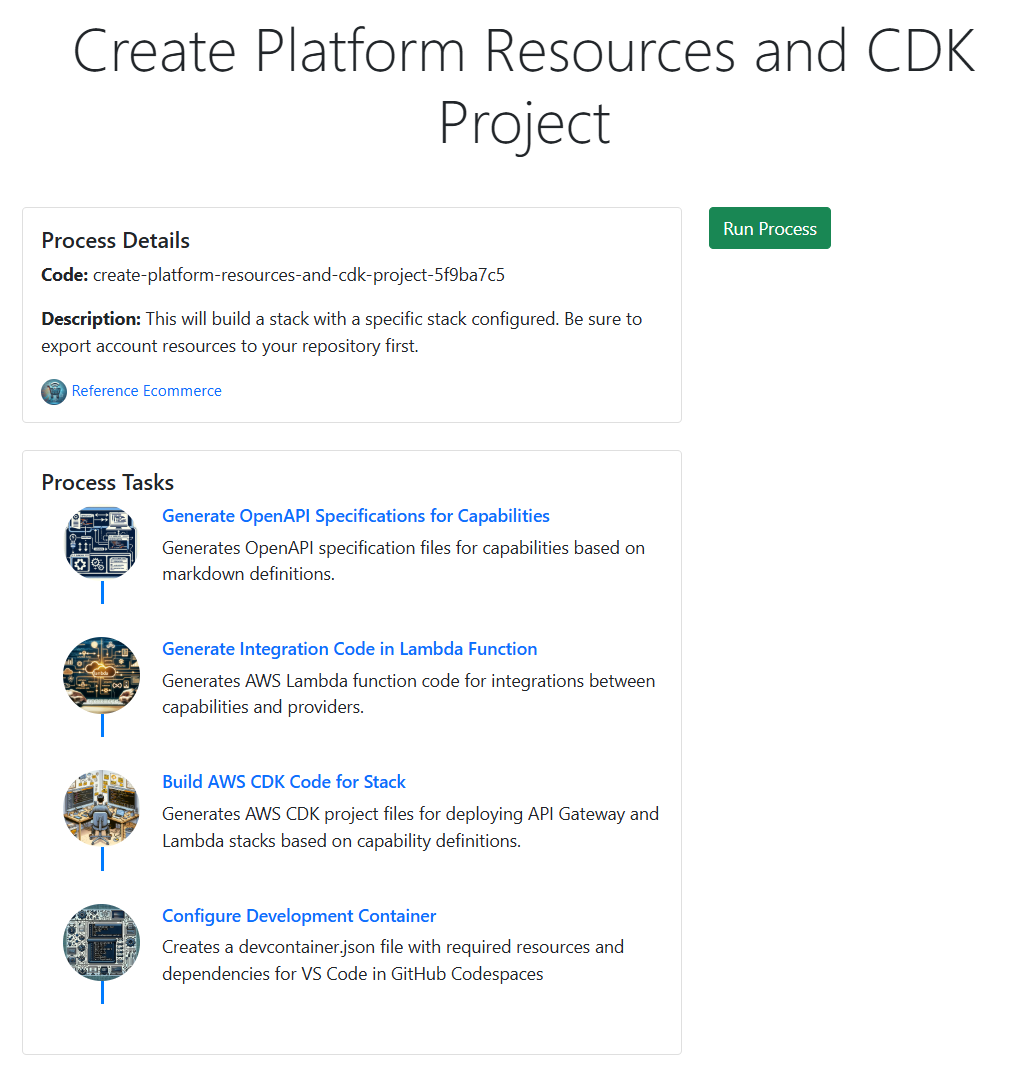Click the Process Tasks heading
The image size is (1010, 1073).
[x=107, y=482]
